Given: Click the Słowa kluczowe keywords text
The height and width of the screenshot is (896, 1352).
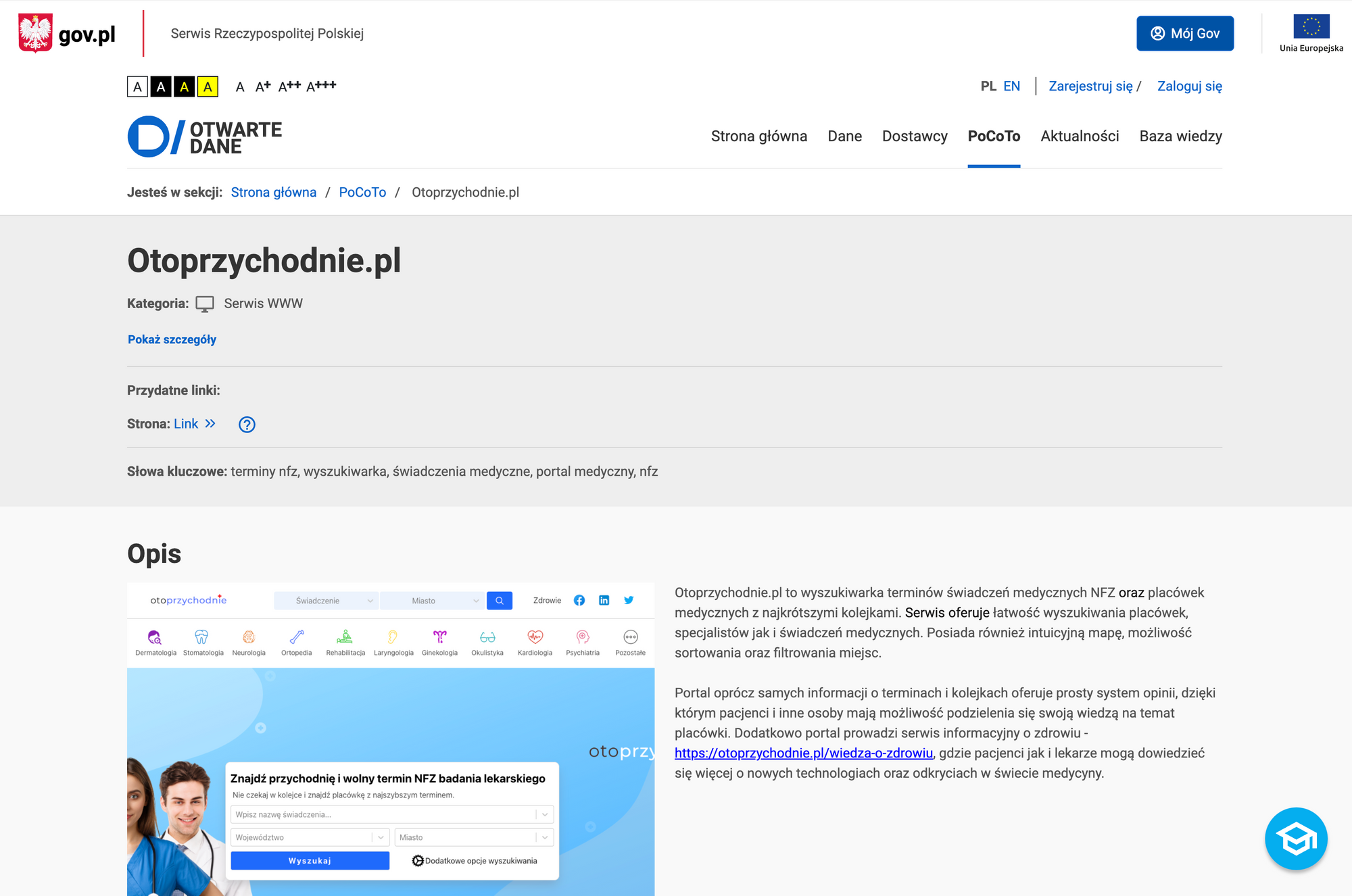Looking at the screenshot, I should 393,472.
